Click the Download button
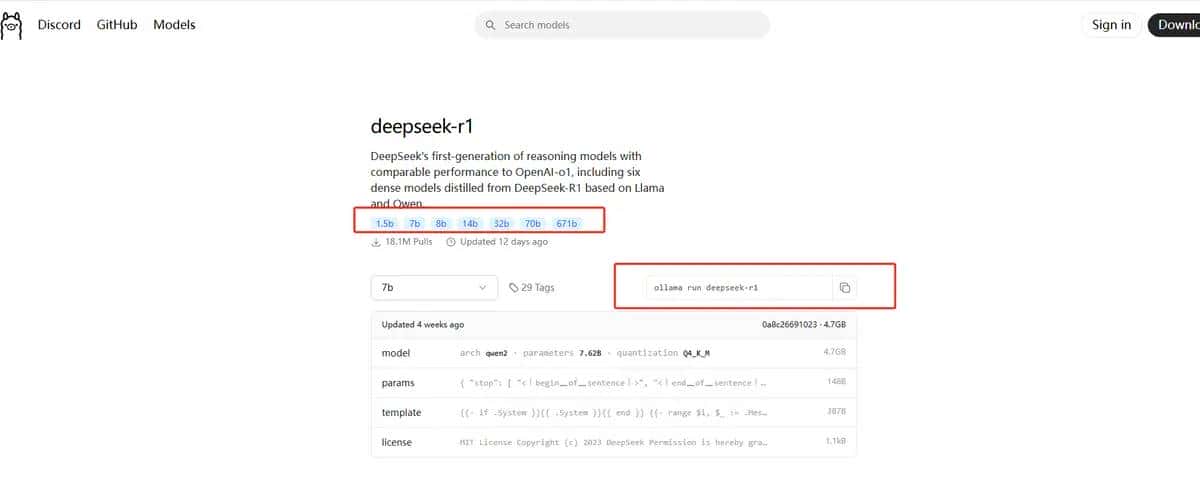The image size is (1200, 489). (x=1174, y=25)
